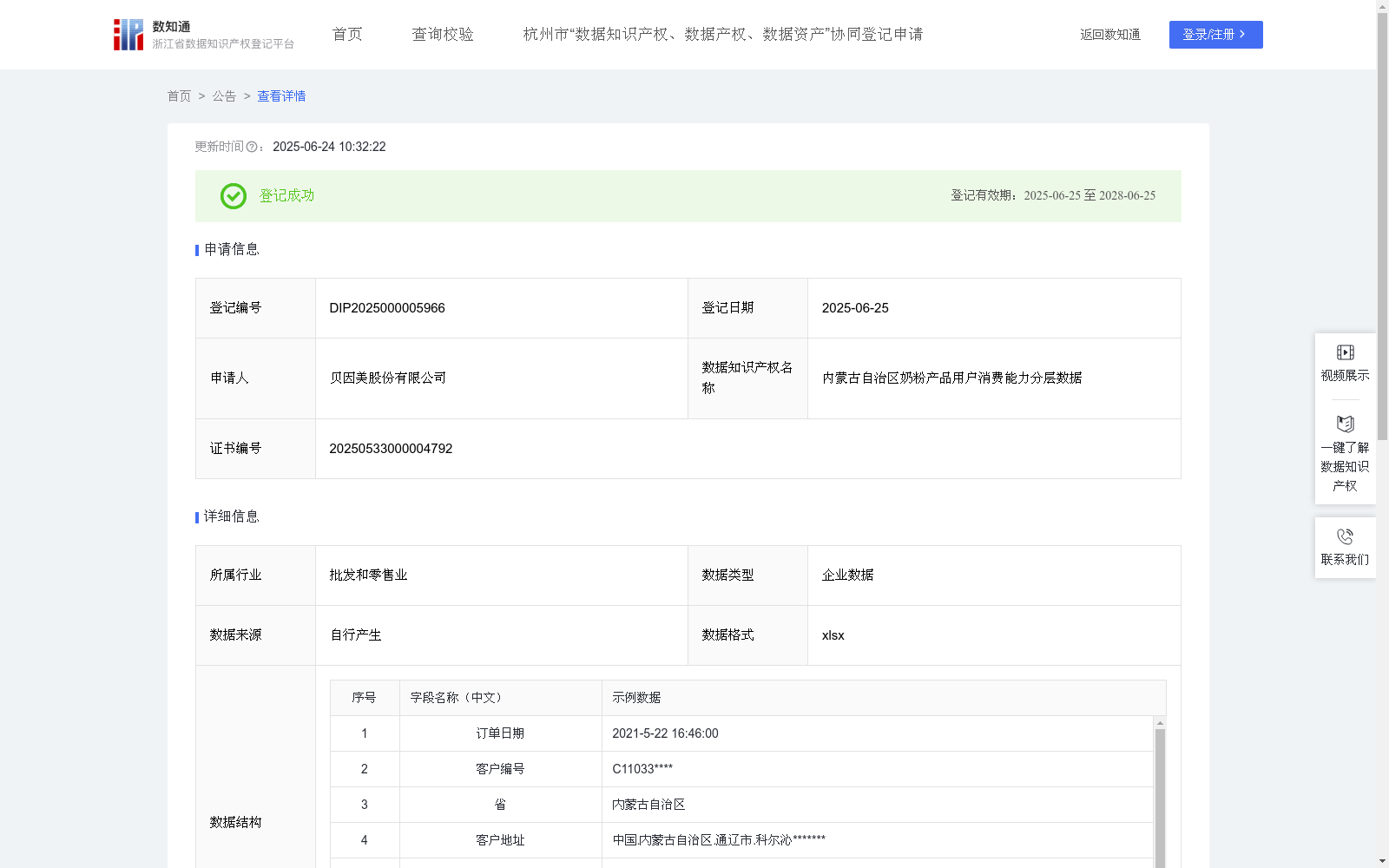Click the update time 2025-06-24 10:32:22
Viewport: 1389px width, 868px height.
[x=329, y=147]
